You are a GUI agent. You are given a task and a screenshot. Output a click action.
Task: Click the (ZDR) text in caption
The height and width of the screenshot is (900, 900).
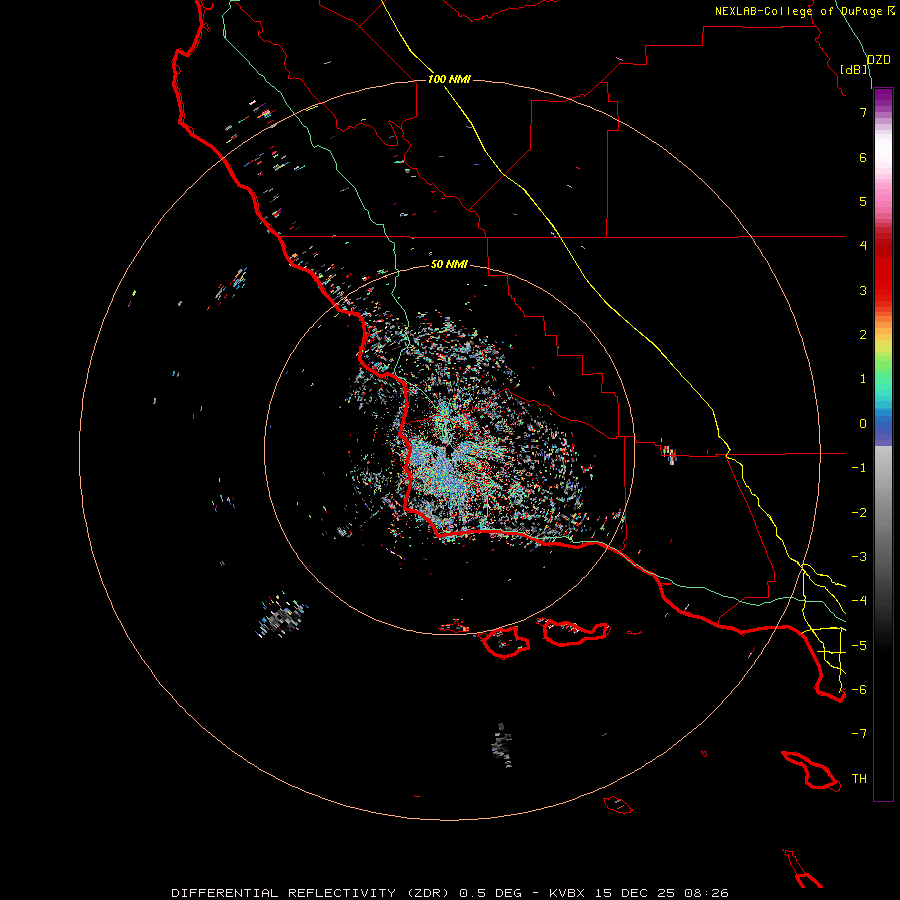point(430,893)
